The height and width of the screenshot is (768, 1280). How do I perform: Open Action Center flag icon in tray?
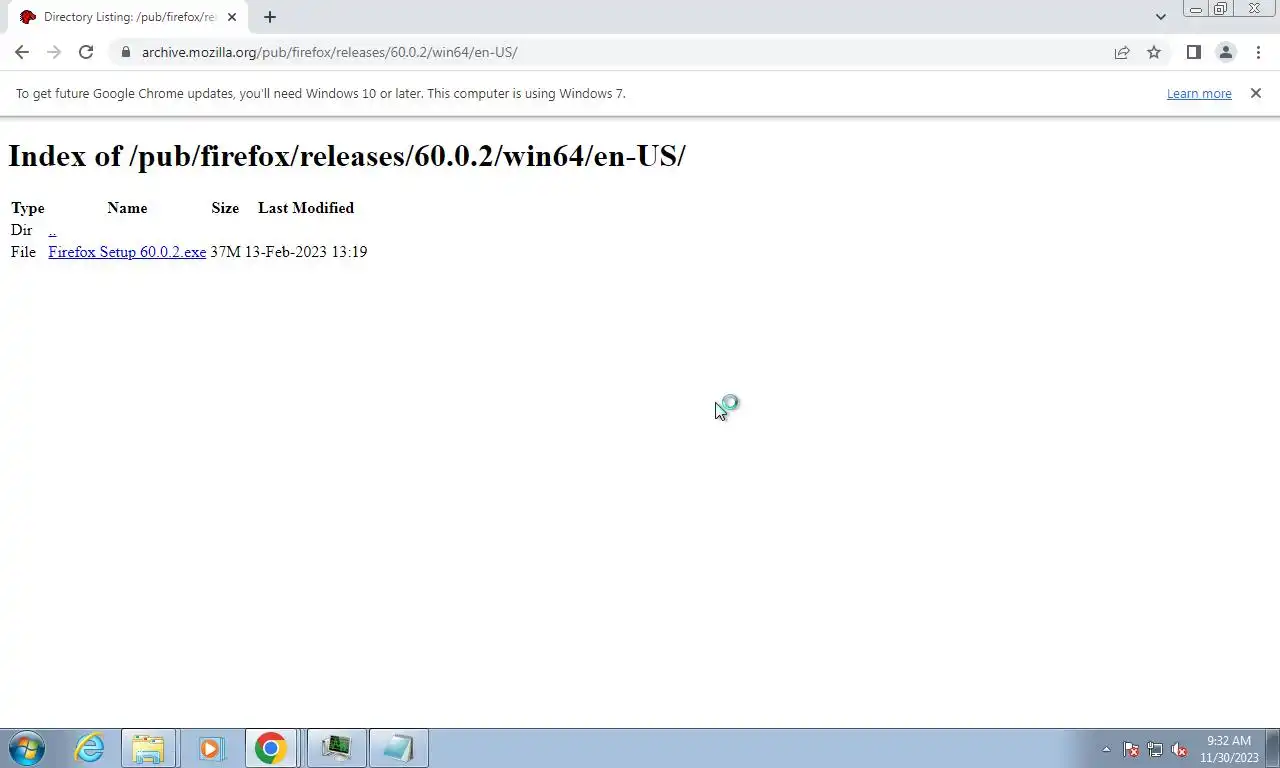1131,749
